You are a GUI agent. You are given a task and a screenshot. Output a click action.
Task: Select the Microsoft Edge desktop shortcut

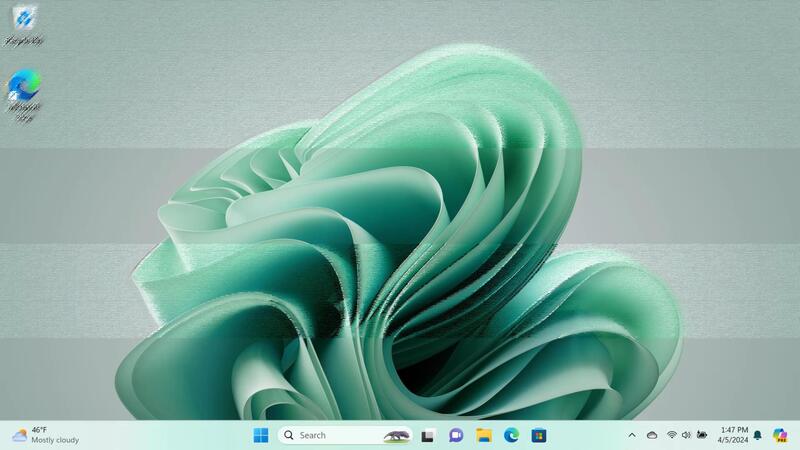[x=24, y=95]
